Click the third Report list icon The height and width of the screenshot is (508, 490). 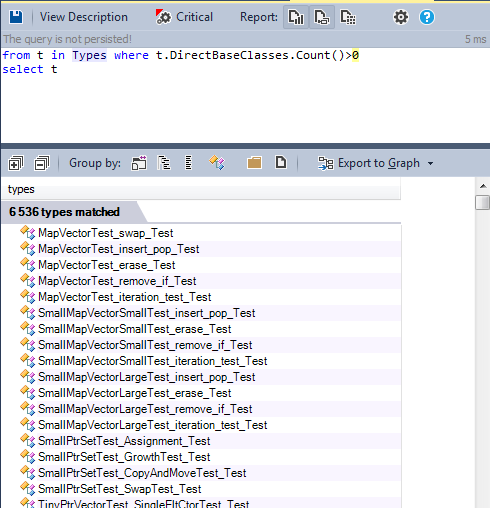coord(348,17)
